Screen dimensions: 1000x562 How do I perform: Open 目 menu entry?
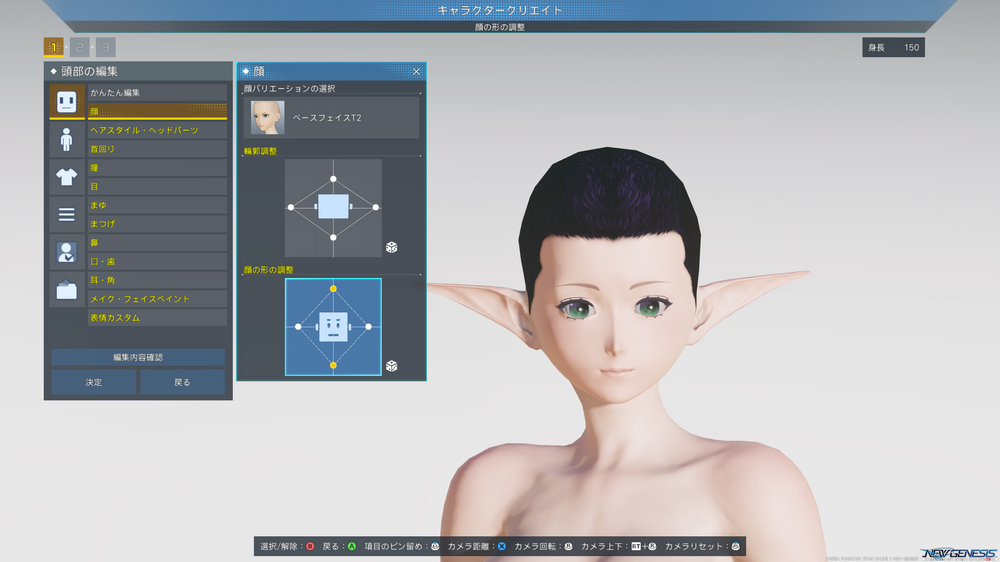158,186
